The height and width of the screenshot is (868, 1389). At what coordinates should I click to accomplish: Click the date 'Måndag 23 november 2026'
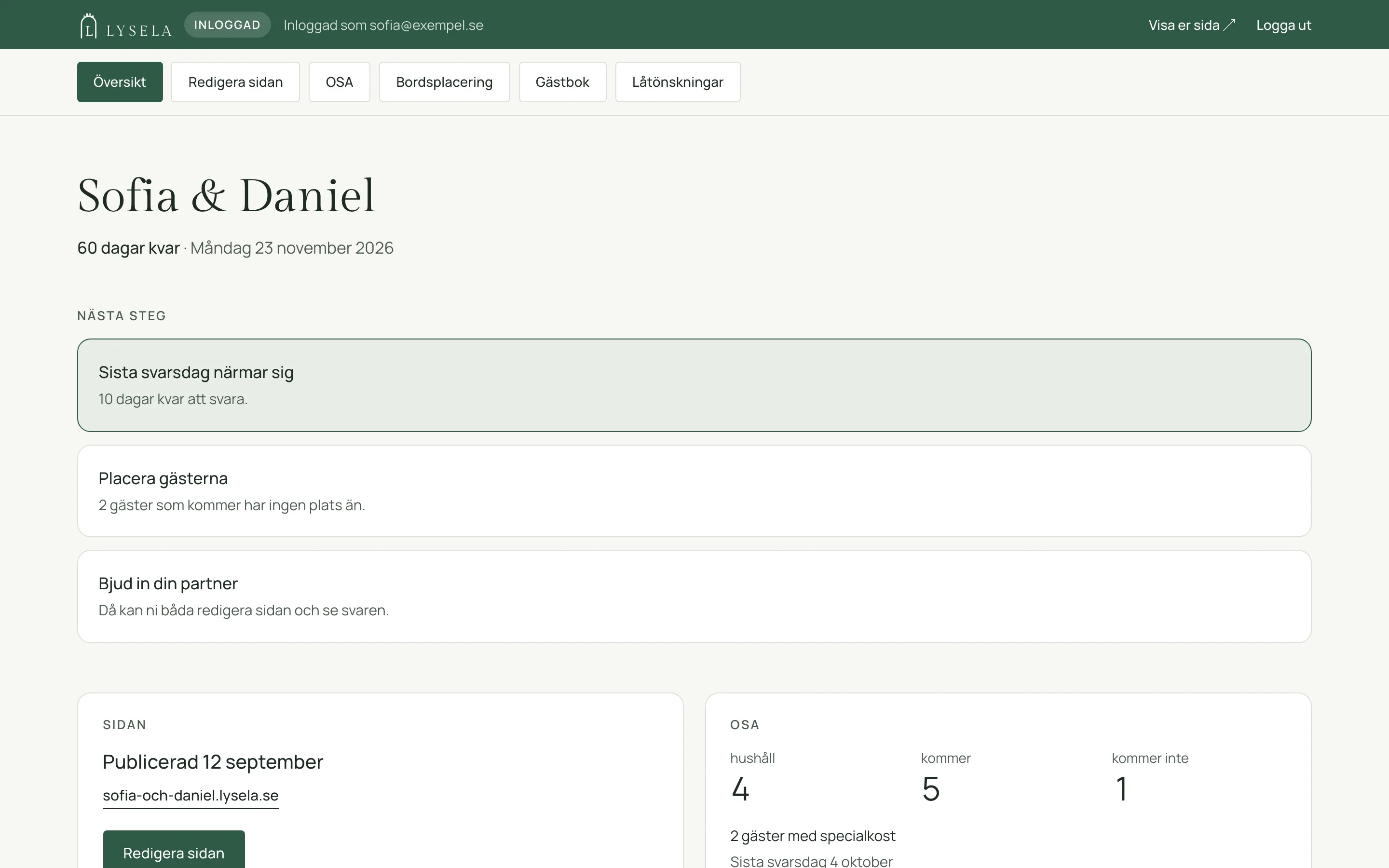coord(292,248)
